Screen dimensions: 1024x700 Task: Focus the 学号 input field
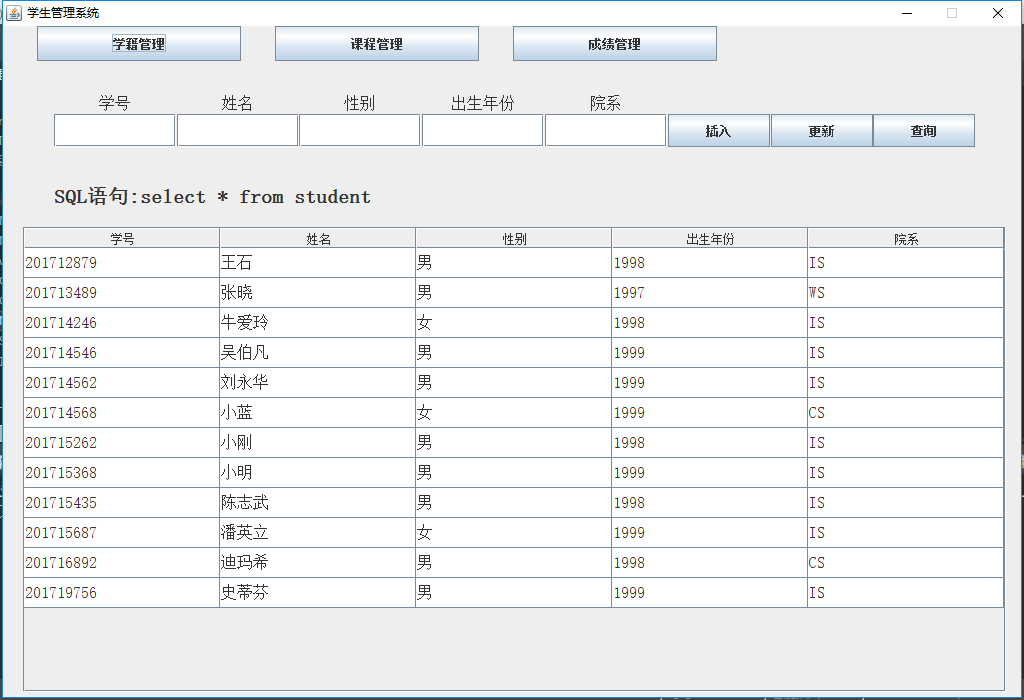tap(115, 130)
